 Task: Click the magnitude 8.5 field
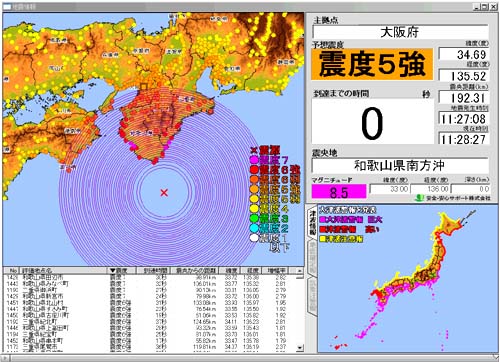(339, 192)
